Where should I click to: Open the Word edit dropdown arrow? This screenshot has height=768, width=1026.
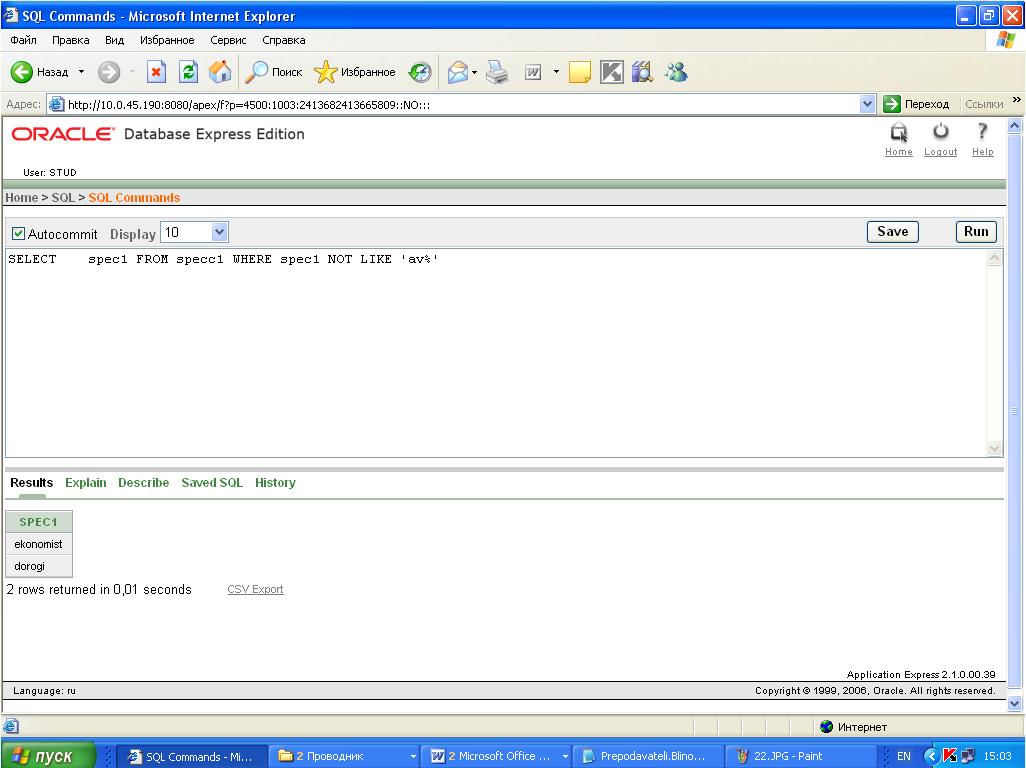(556, 72)
